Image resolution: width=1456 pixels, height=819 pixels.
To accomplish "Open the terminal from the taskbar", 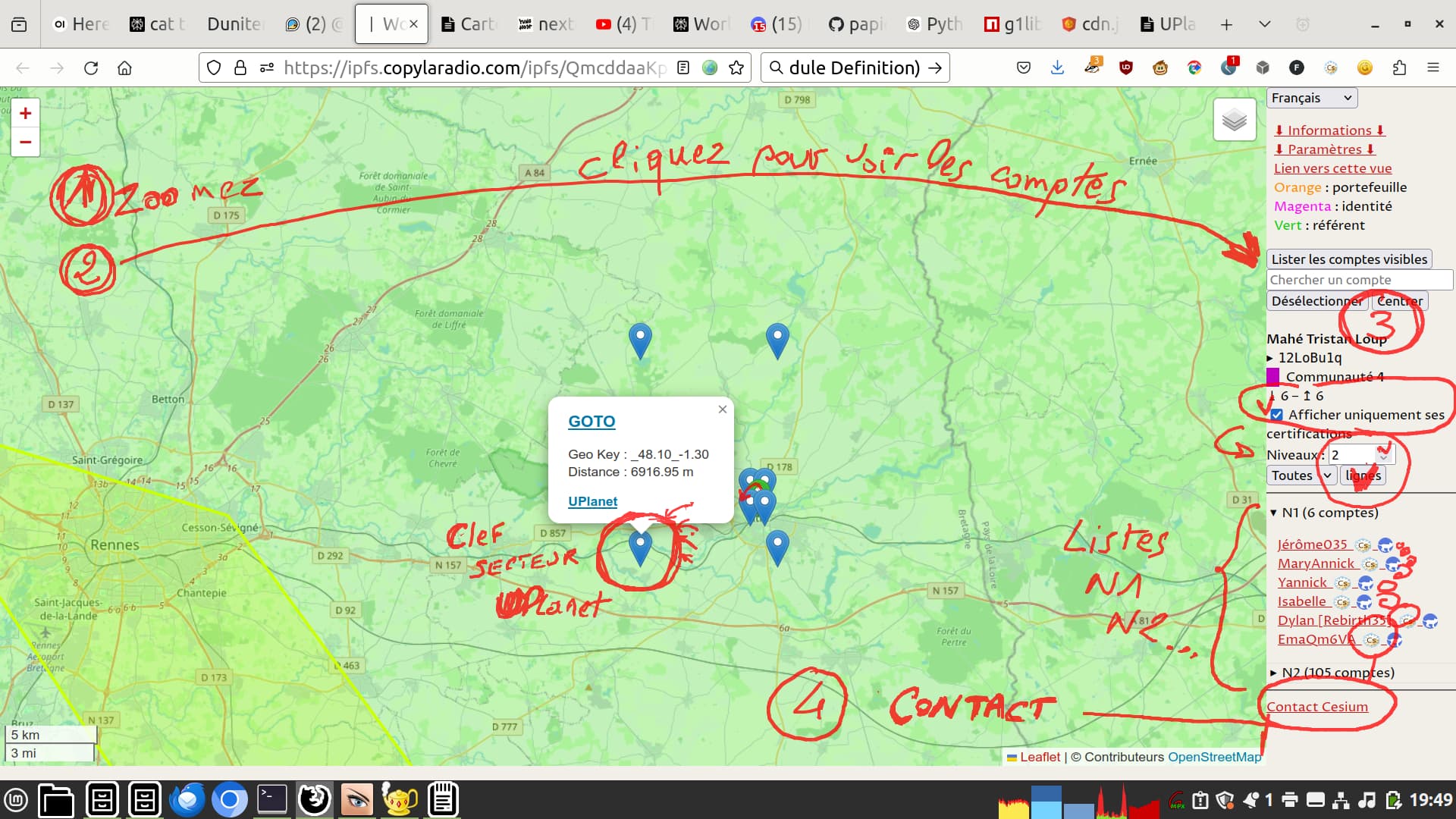I will 272,799.
